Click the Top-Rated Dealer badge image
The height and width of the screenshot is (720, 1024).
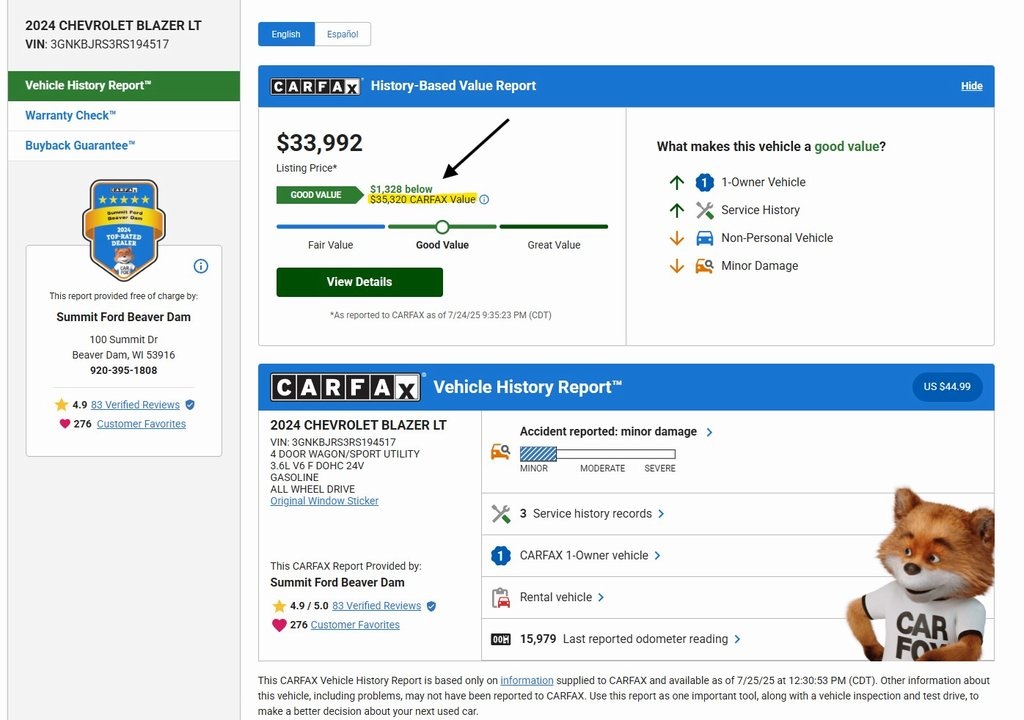(x=123, y=230)
